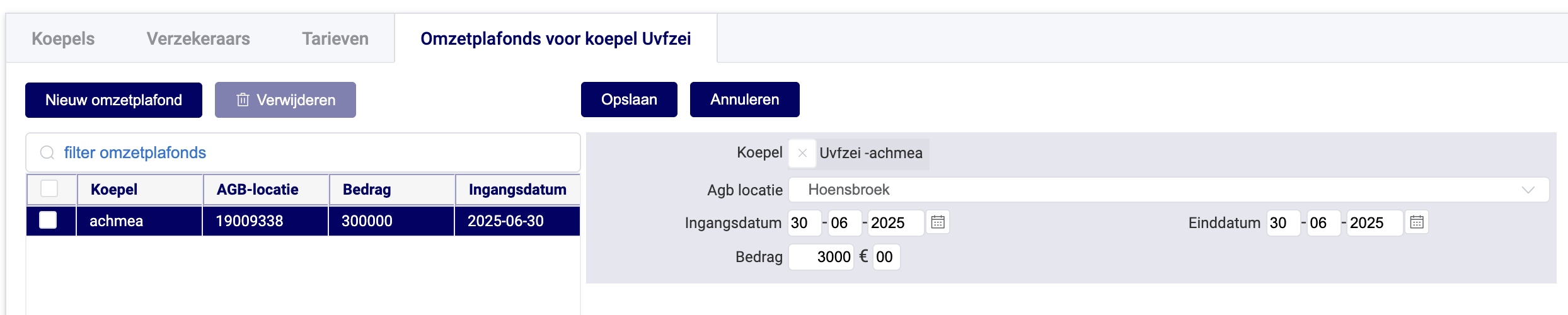Tick the checkbox for the achmea row
This screenshot has width=1568, height=315.
48,220
